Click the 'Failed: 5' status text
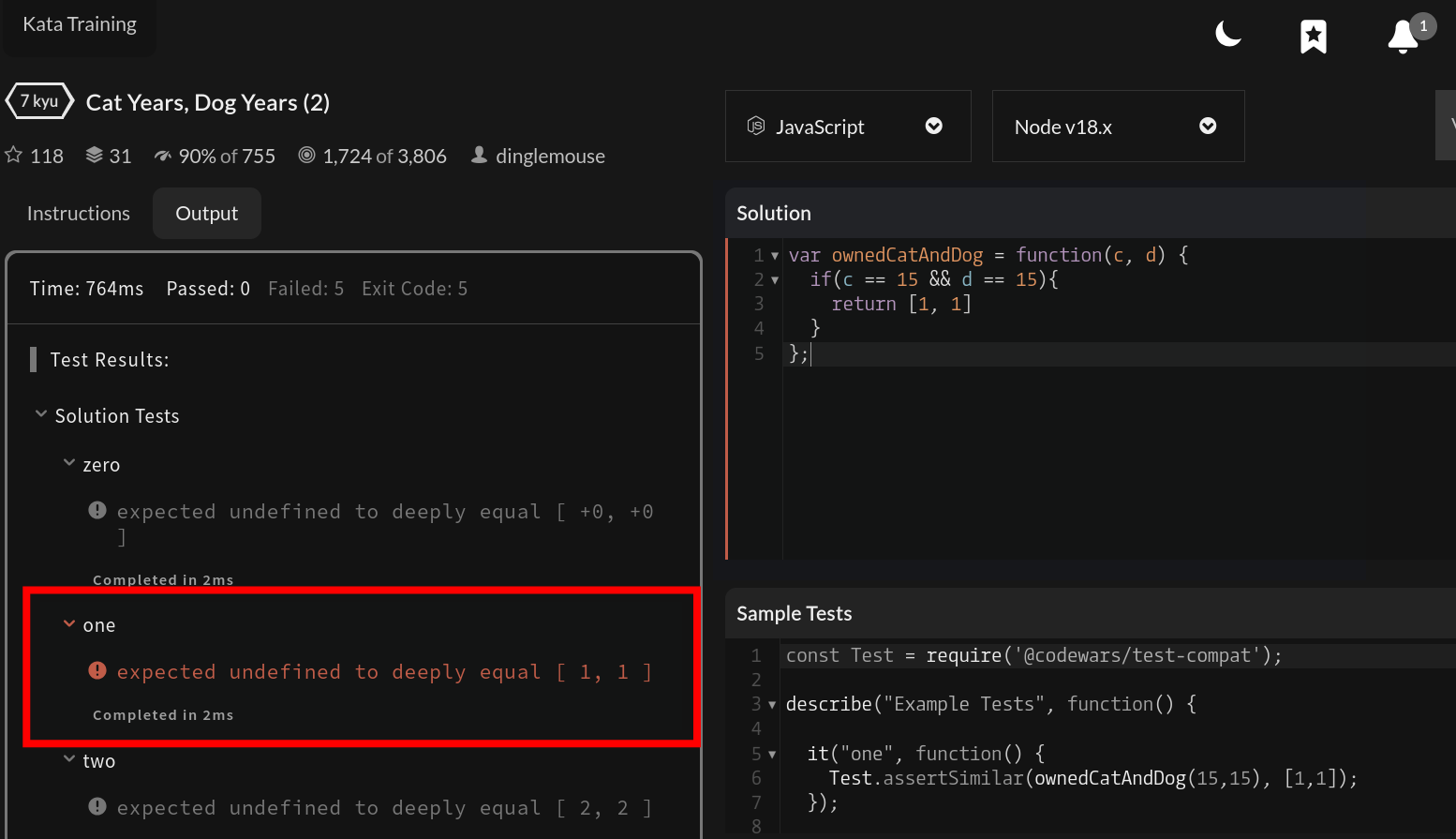This screenshot has height=839, width=1456. tap(305, 289)
